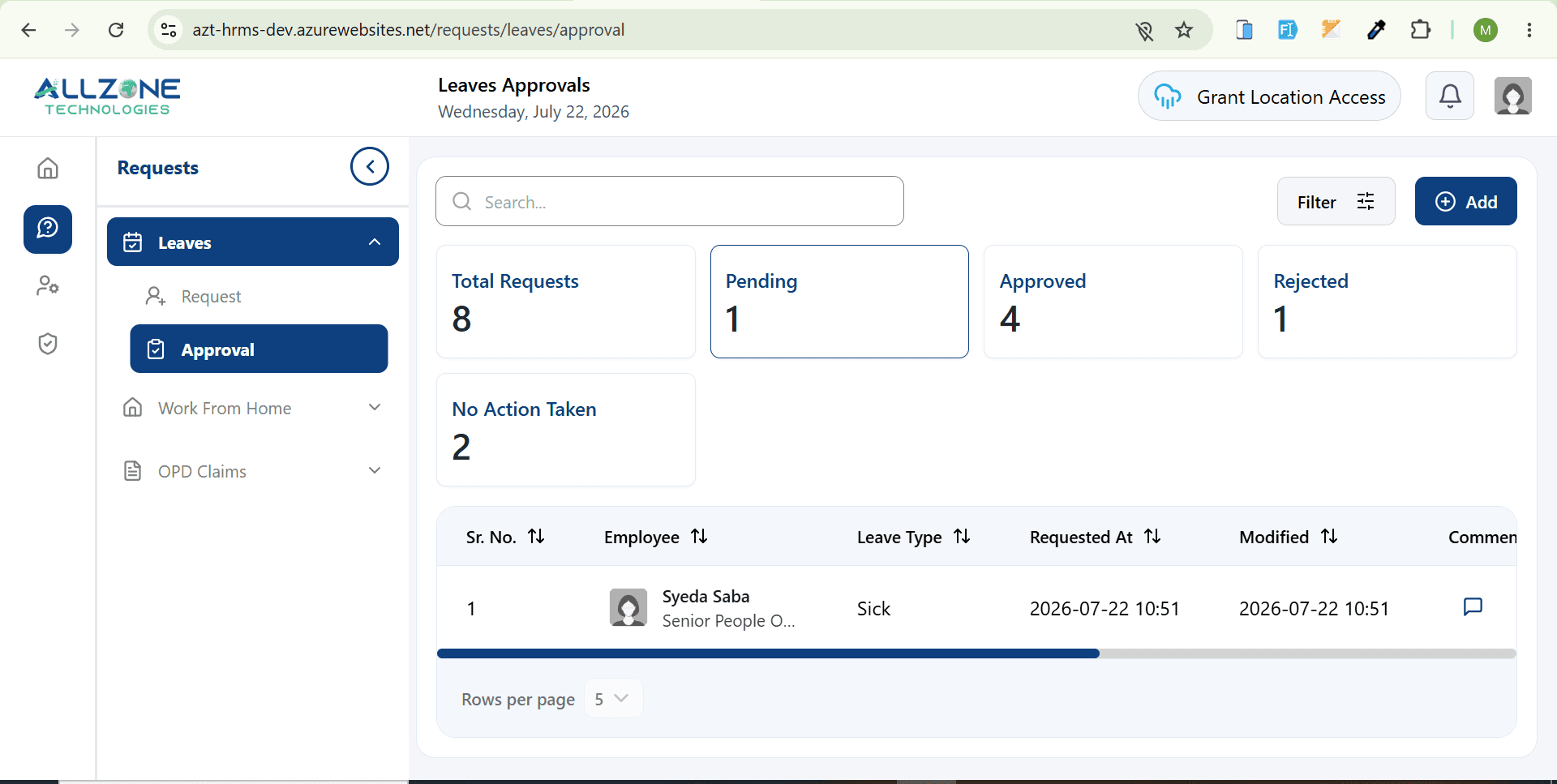This screenshot has height=784, width=1557.
Task: Open the Requests module sidebar icon
Action: tap(48, 229)
